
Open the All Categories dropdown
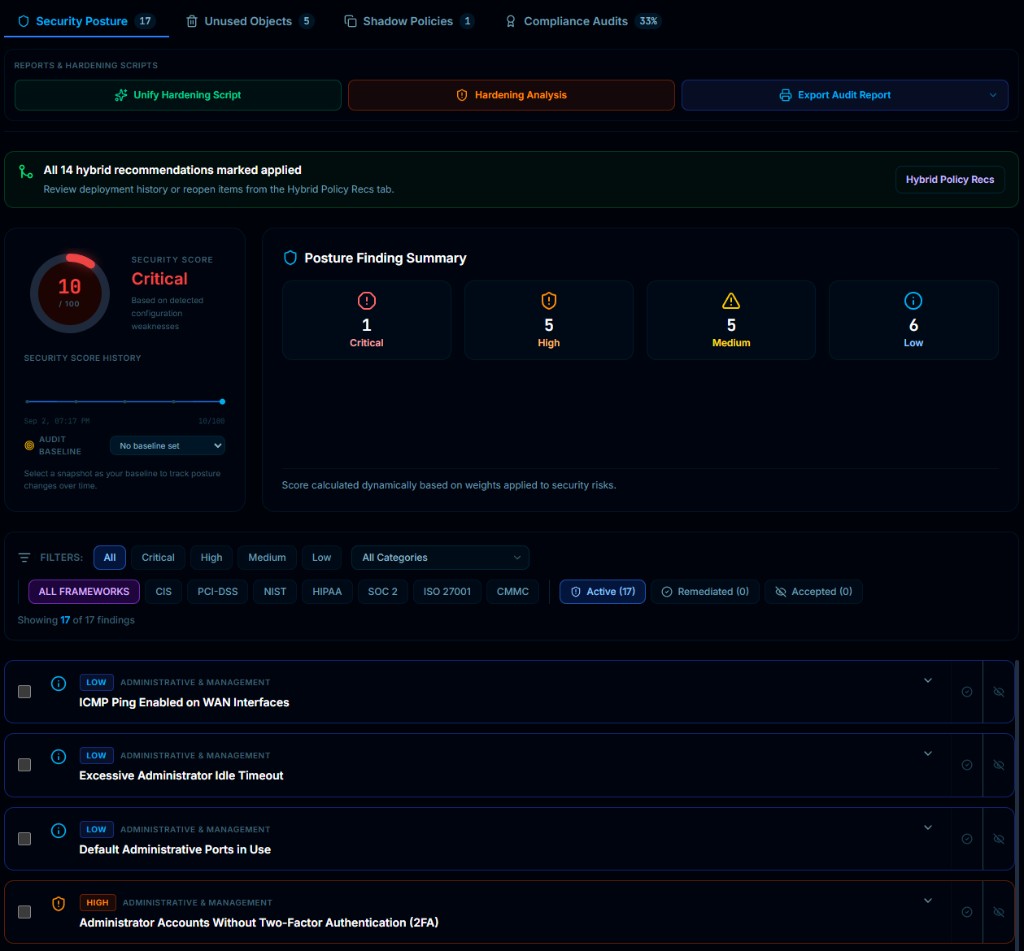440,557
